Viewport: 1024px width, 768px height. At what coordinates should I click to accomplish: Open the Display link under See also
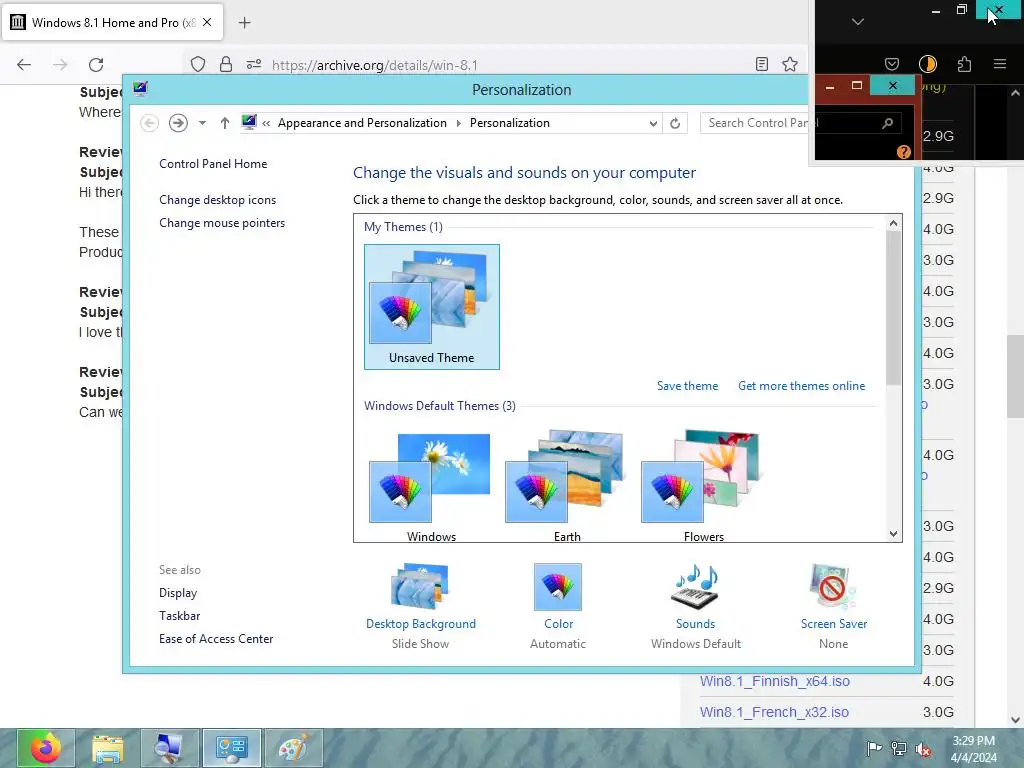coord(178,593)
